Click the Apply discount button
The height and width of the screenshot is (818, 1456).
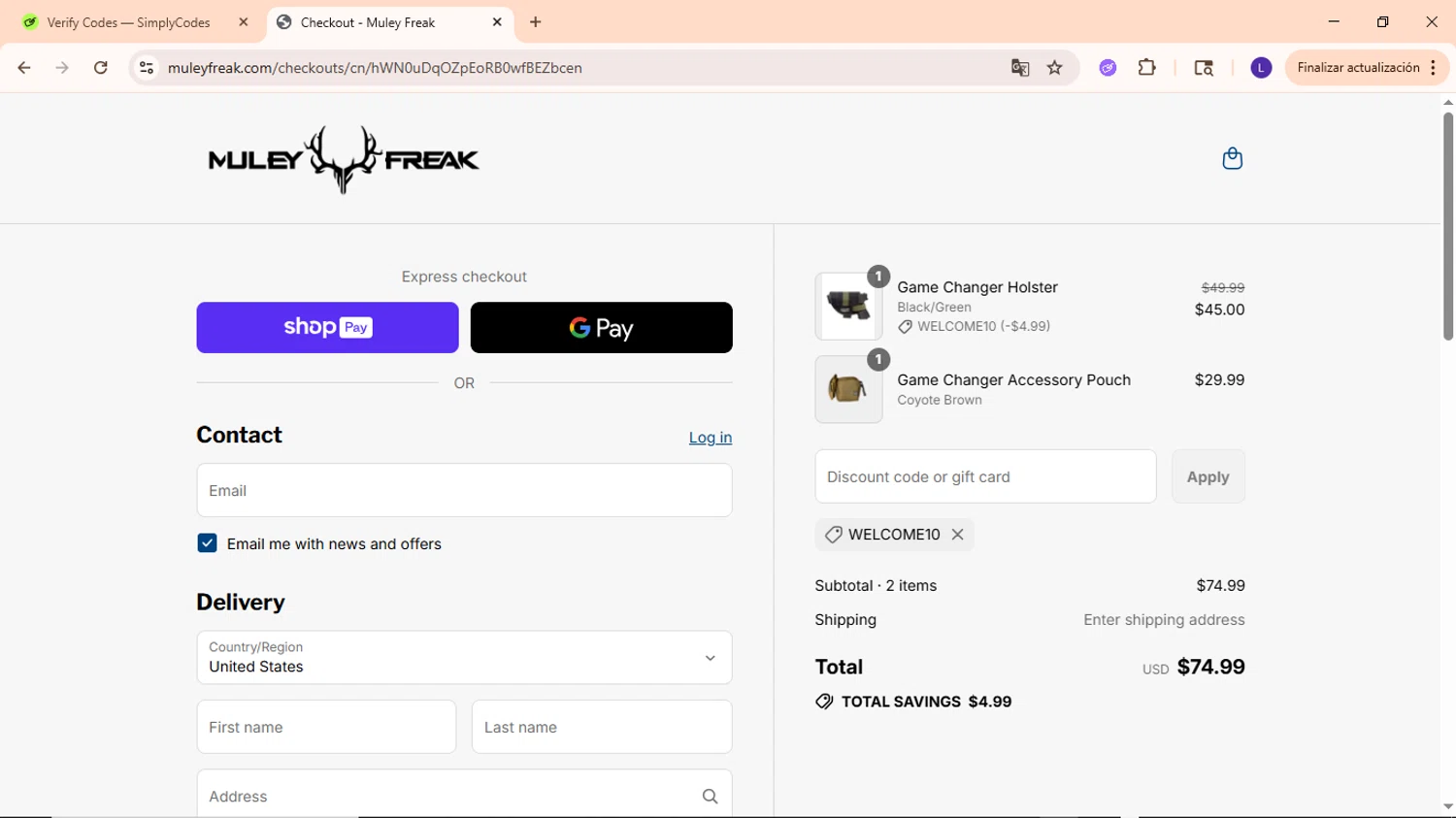coord(1208,476)
